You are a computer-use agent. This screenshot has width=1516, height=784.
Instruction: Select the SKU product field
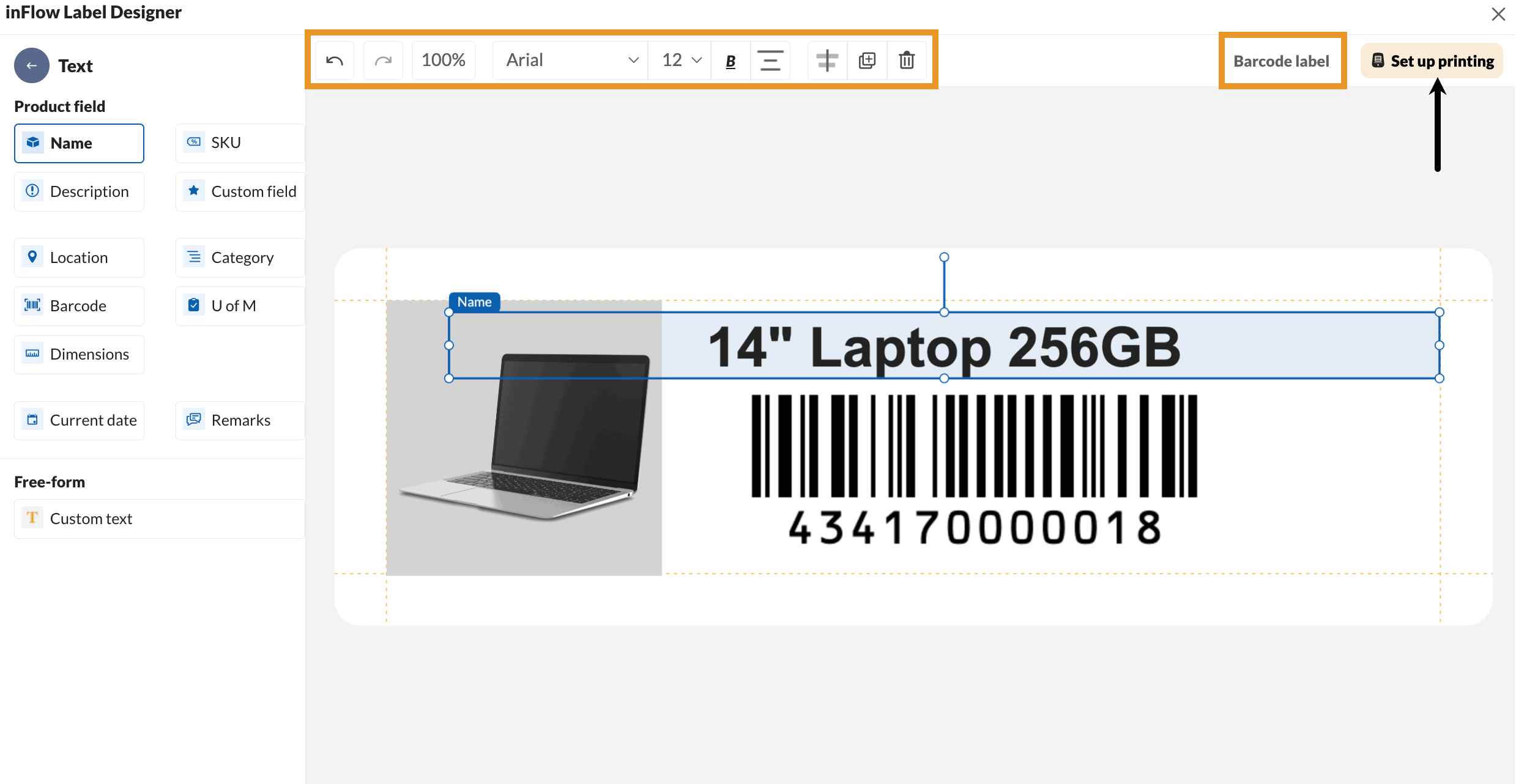point(240,143)
